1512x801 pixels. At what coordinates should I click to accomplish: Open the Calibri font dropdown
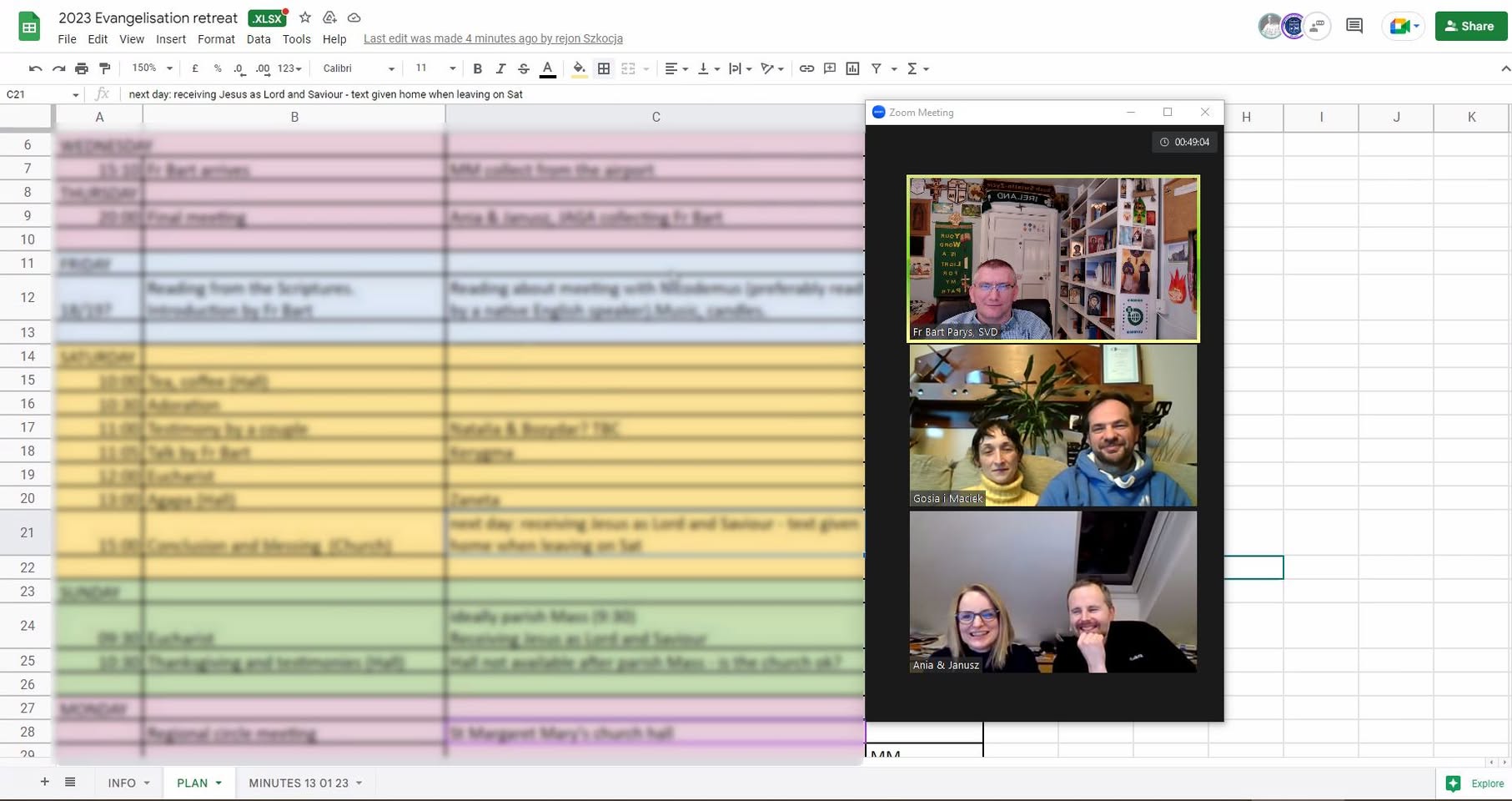coord(359,68)
